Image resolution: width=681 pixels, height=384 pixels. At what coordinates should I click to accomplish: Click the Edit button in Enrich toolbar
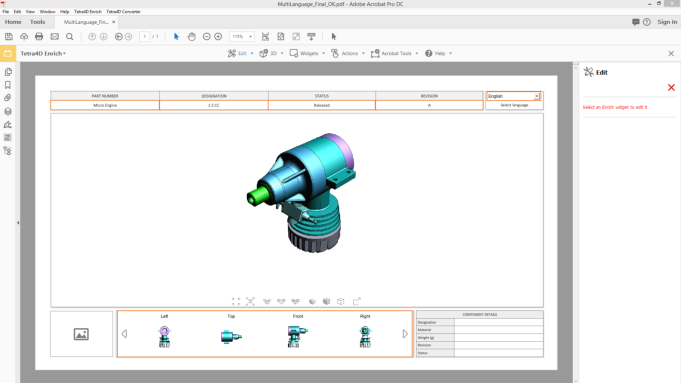coord(237,53)
